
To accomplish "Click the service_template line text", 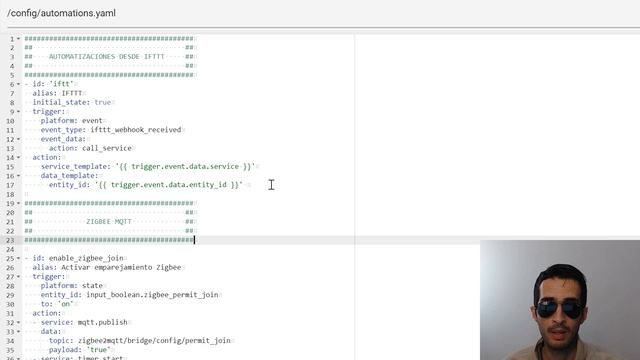I will [148, 167].
